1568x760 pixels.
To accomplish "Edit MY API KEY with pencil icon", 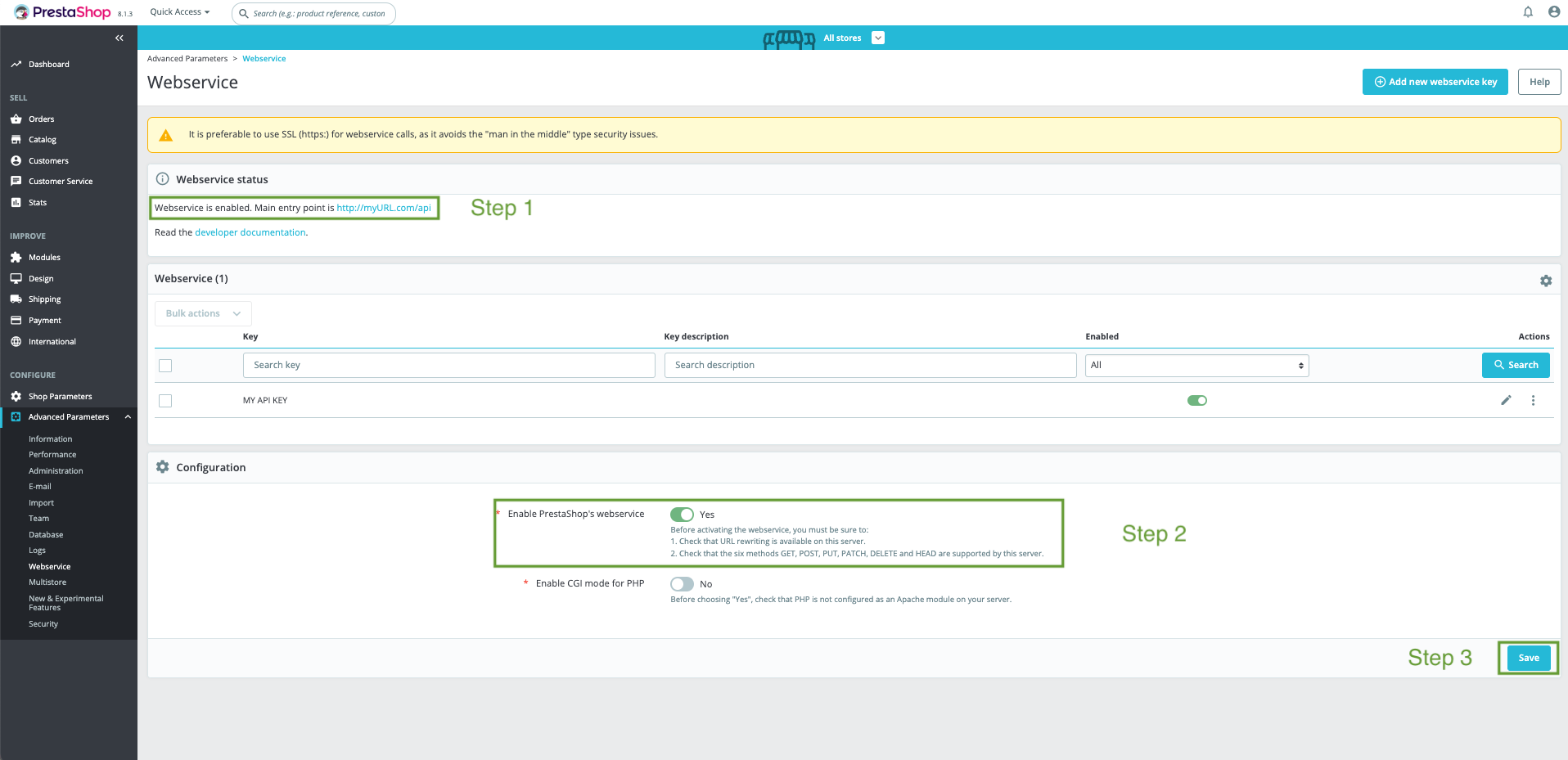I will (x=1506, y=400).
